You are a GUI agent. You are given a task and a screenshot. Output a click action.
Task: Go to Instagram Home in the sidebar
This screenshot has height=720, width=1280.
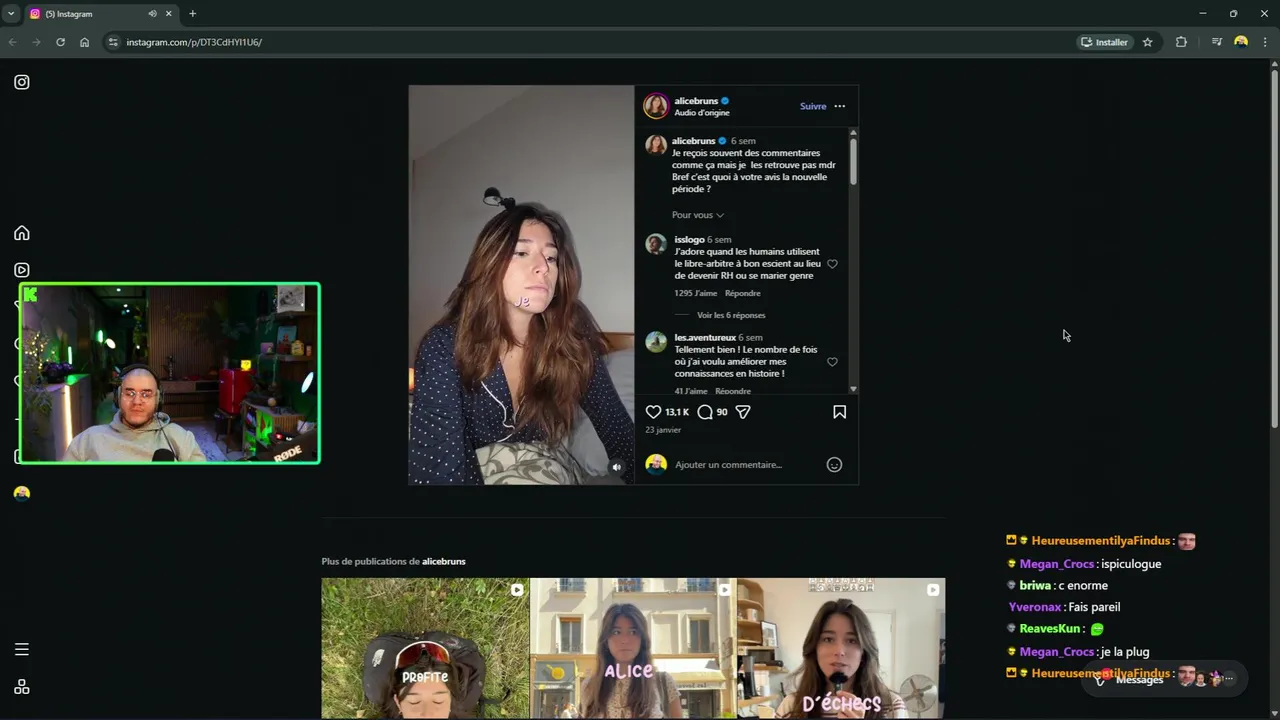pos(22,233)
